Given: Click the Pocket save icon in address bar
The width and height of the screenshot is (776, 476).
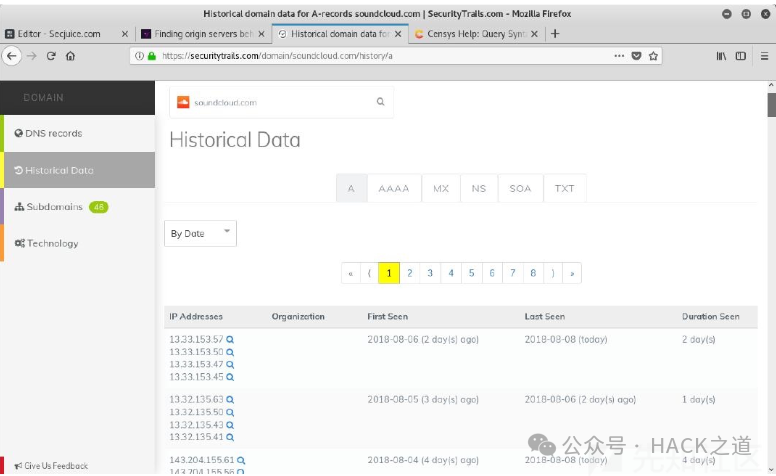Looking at the screenshot, I should 636,56.
